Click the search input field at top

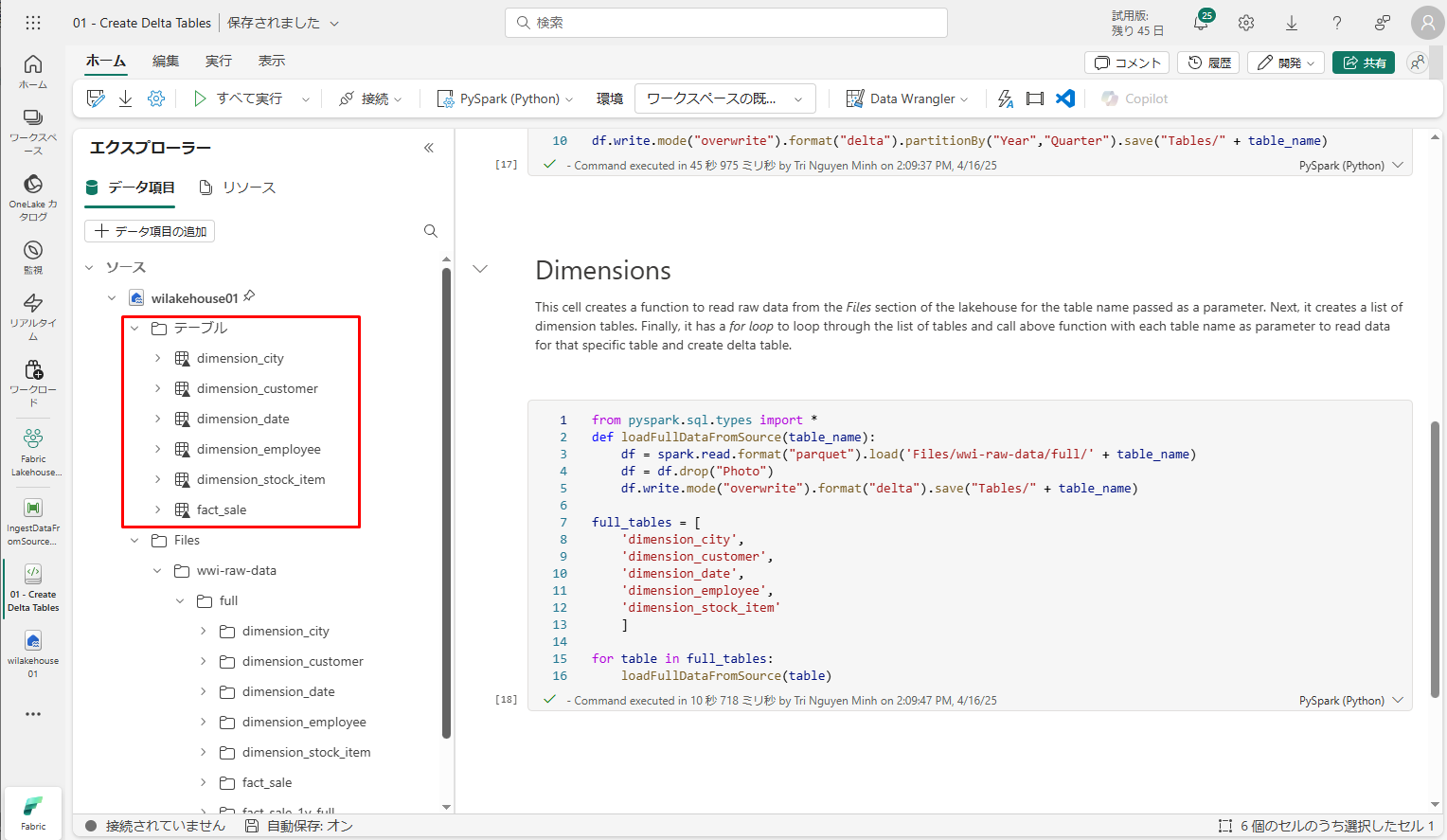point(726,23)
